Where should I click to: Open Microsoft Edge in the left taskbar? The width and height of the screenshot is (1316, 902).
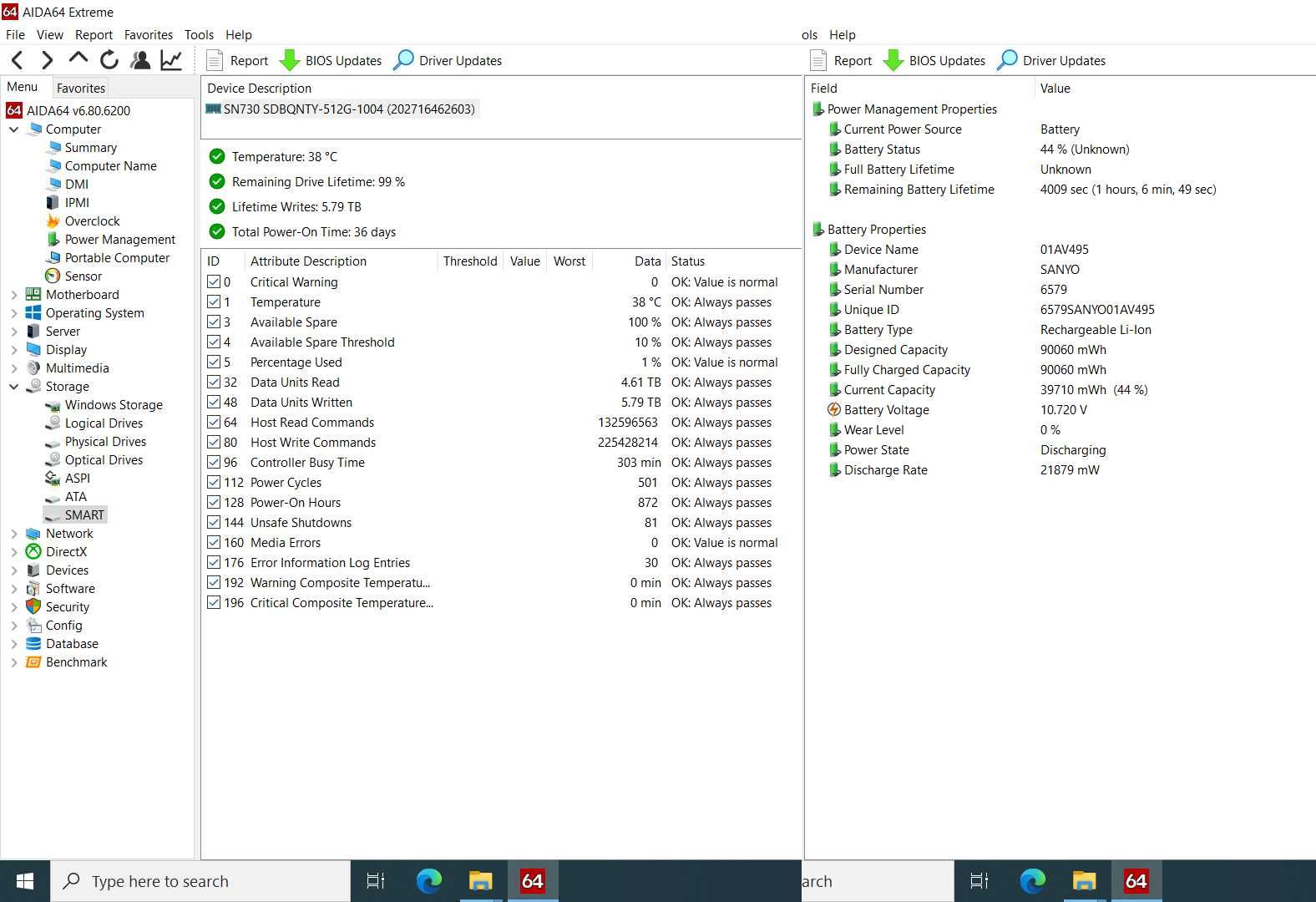click(428, 881)
